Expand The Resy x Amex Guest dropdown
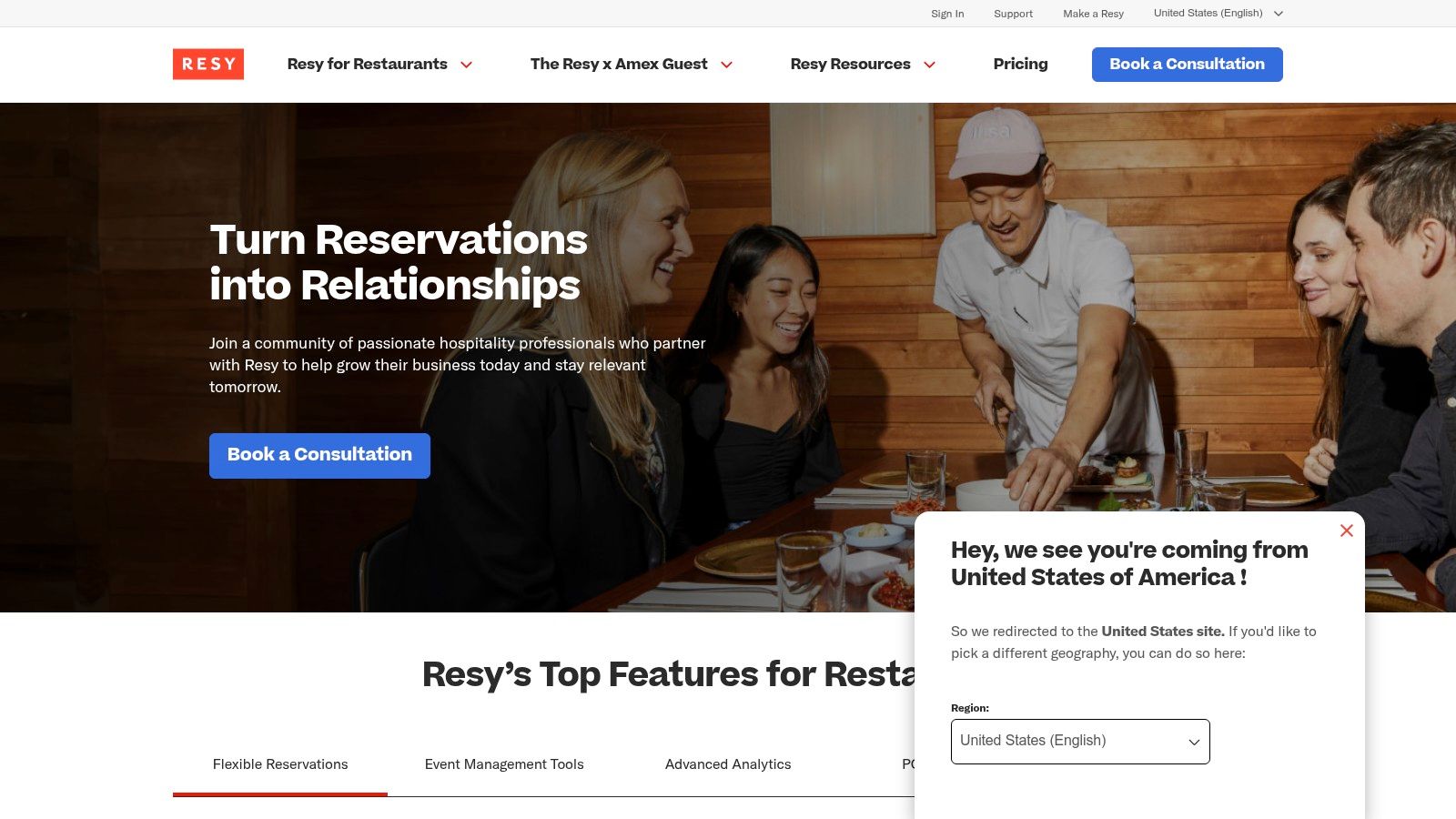 [619, 65]
